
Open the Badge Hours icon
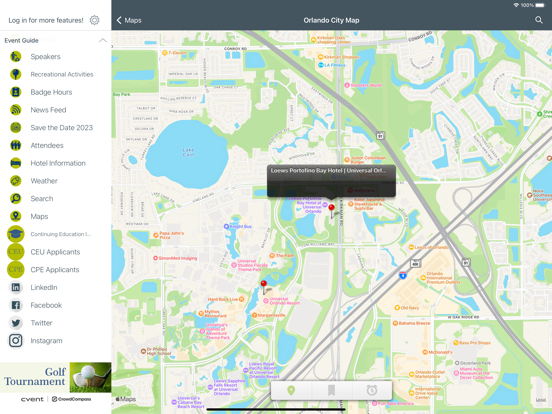(15, 92)
